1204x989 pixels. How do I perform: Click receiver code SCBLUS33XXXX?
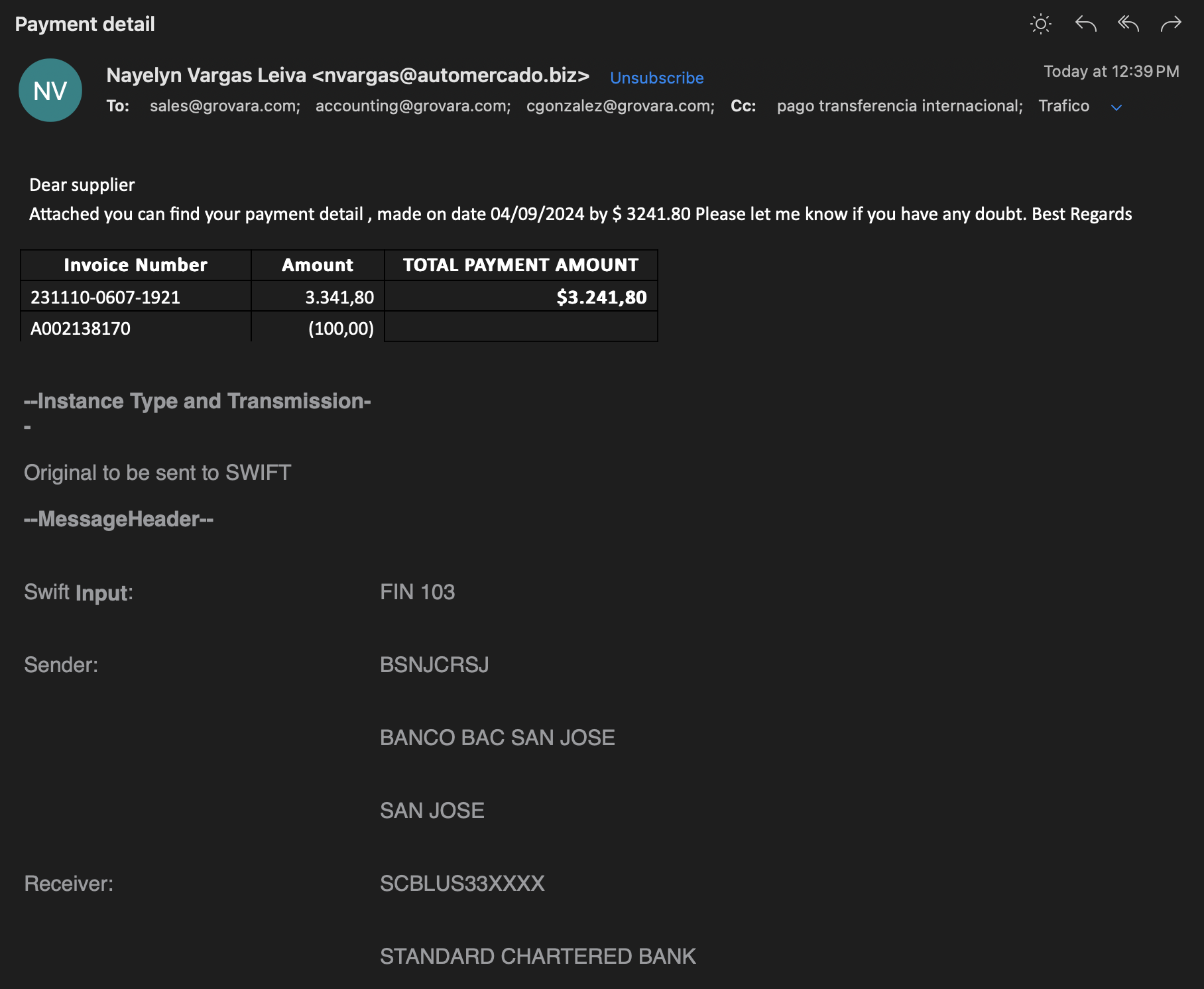pyautogui.click(x=462, y=884)
